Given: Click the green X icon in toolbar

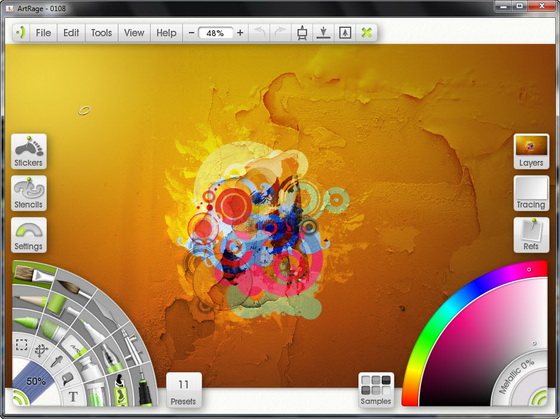Looking at the screenshot, I should pos(366,33).
